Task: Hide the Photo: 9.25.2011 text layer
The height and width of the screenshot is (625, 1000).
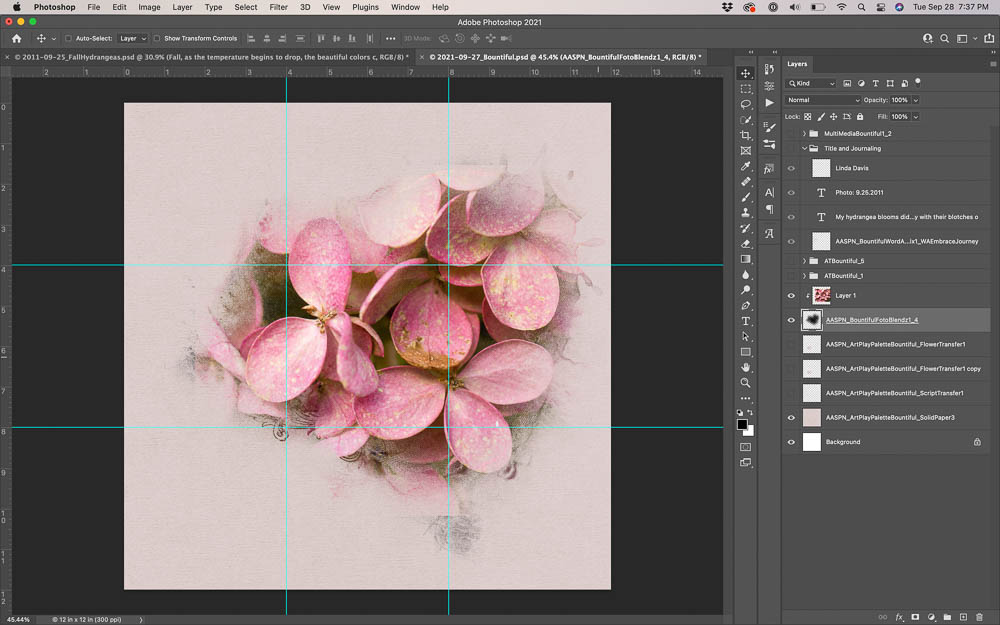Action: point(791,193)
